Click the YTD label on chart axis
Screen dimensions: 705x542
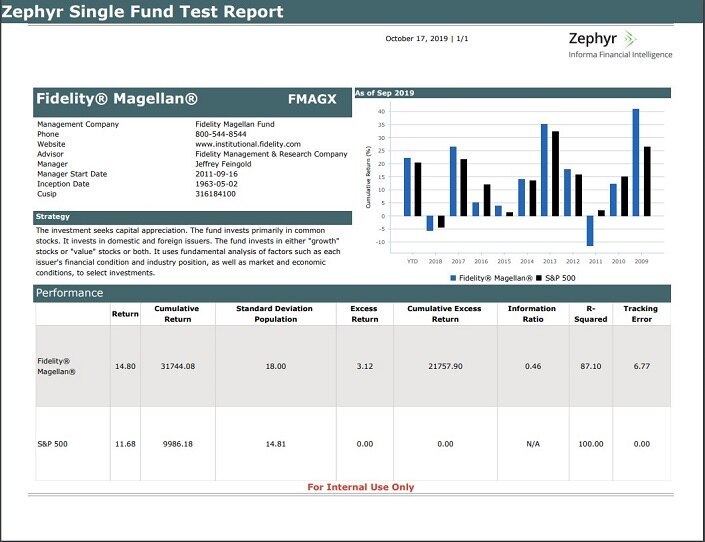412,261
